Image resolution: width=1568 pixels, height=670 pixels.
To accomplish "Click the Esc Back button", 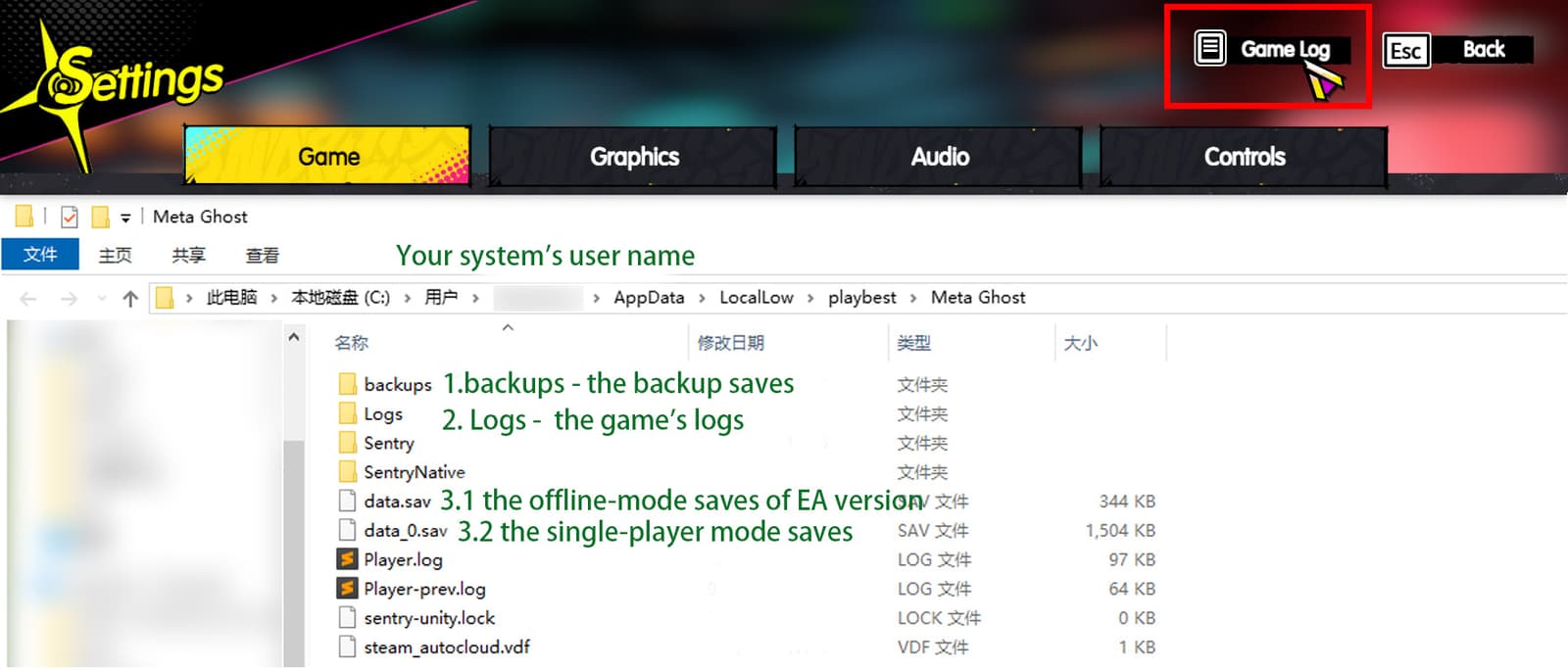I will tap(1457, 50).
